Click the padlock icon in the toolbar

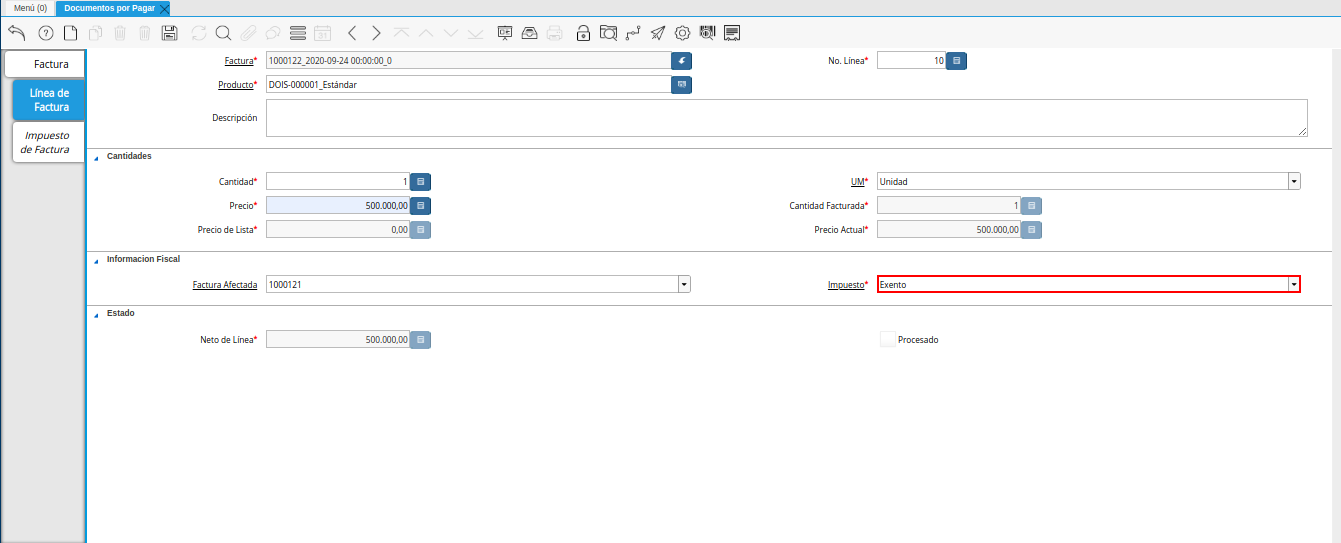(583, 33)
